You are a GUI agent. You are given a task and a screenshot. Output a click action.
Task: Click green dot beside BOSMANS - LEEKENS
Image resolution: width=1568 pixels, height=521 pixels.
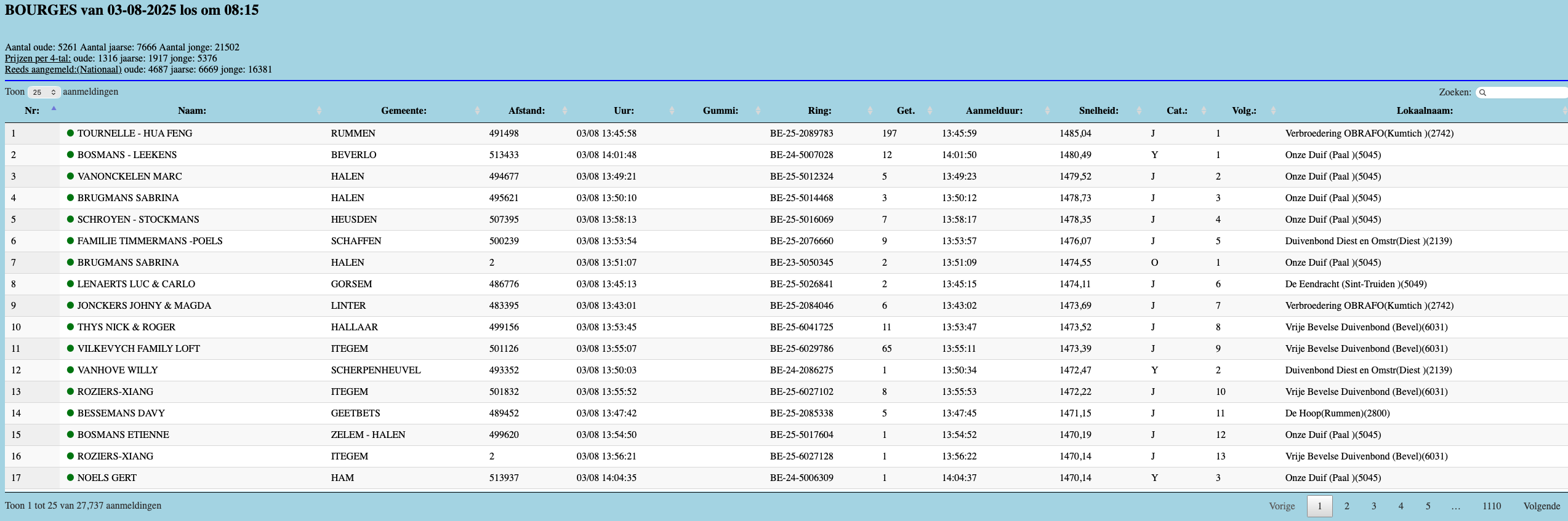point(70,154)
